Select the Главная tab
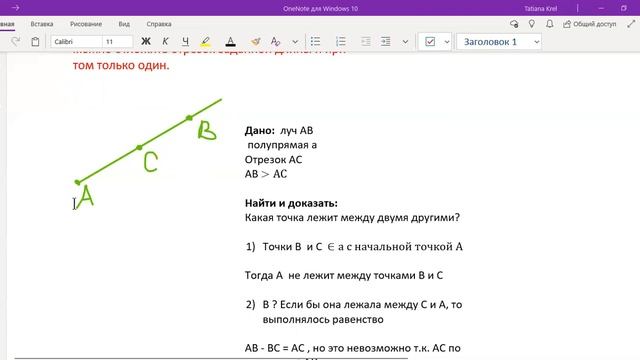640x360 pixels. pos(7,24)
